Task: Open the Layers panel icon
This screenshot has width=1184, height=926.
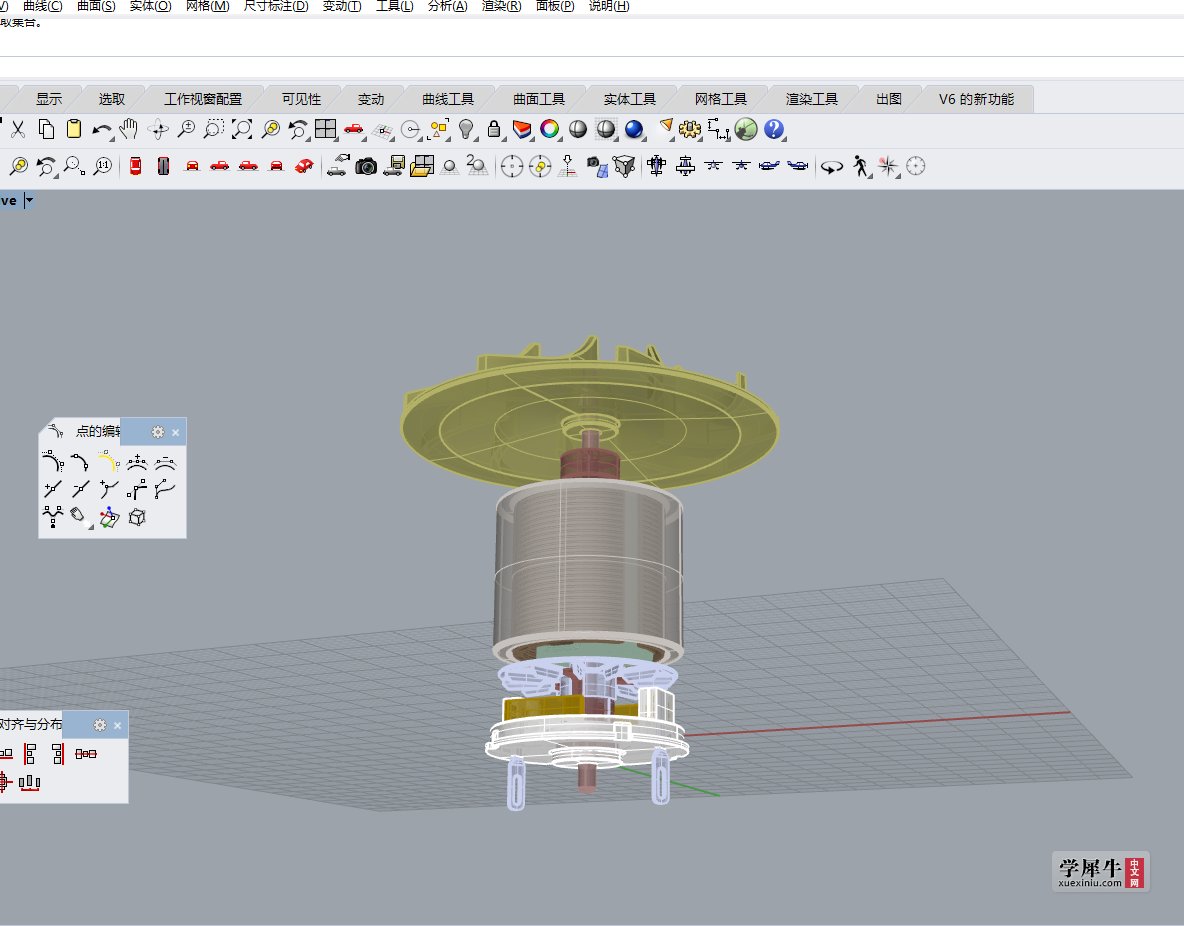Action: point(522,129)
